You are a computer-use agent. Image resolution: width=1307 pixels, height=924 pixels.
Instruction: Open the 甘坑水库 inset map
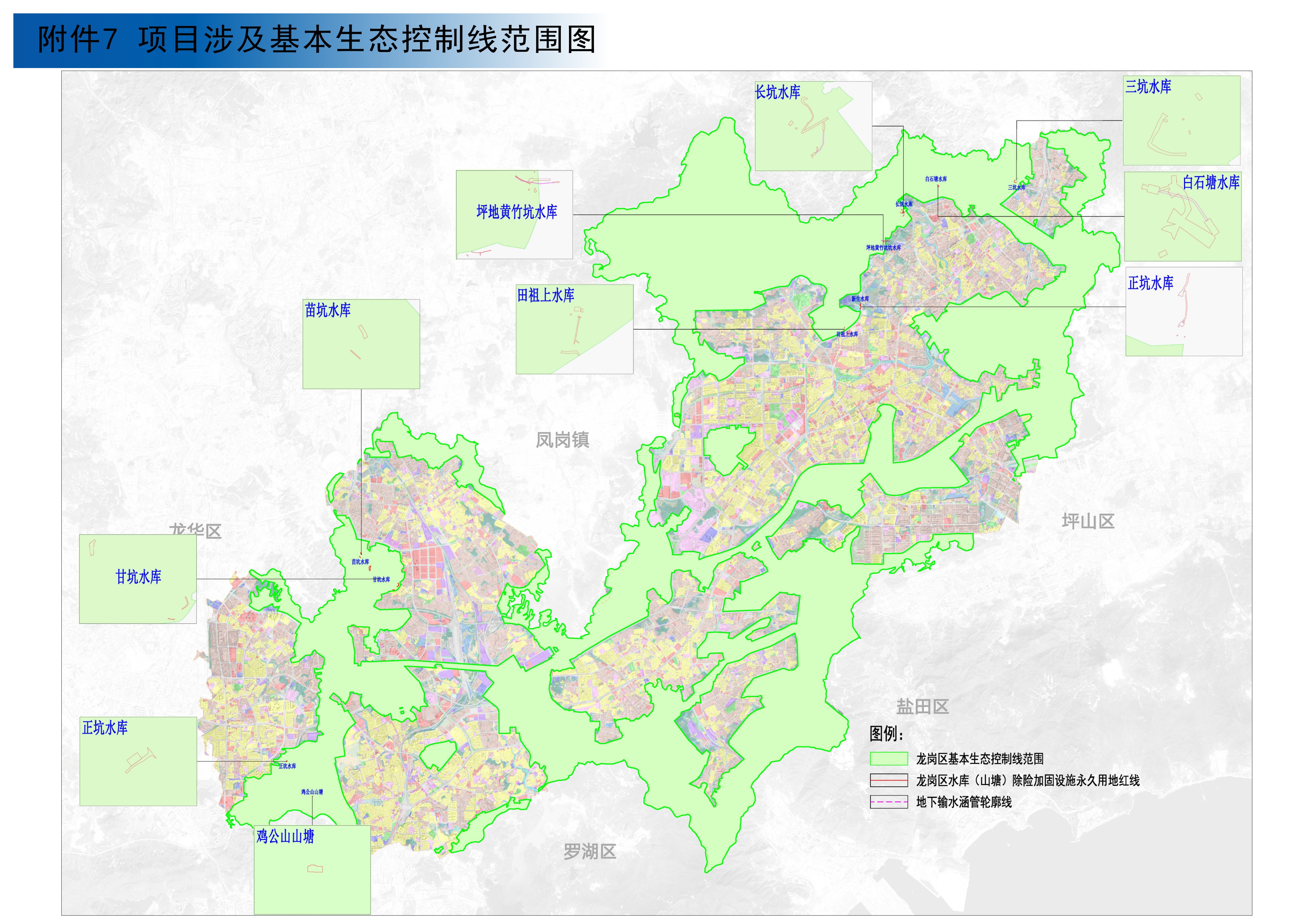(138, 579)
